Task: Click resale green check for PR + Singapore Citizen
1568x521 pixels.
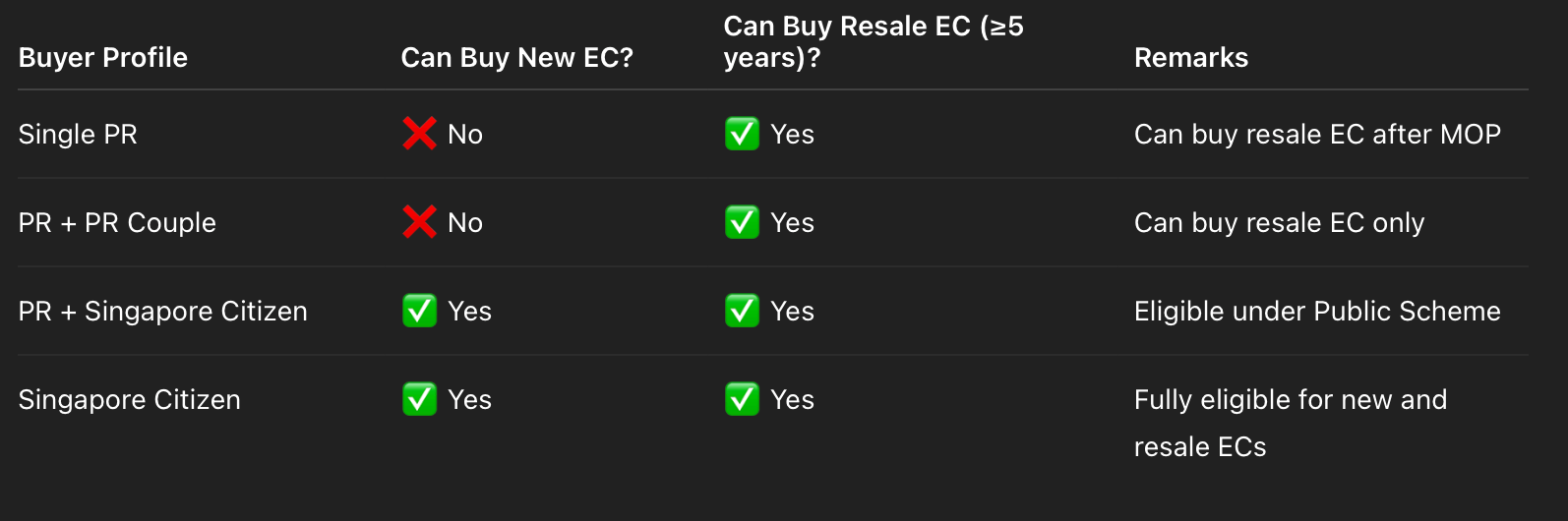Action: [x=742, y=311]
